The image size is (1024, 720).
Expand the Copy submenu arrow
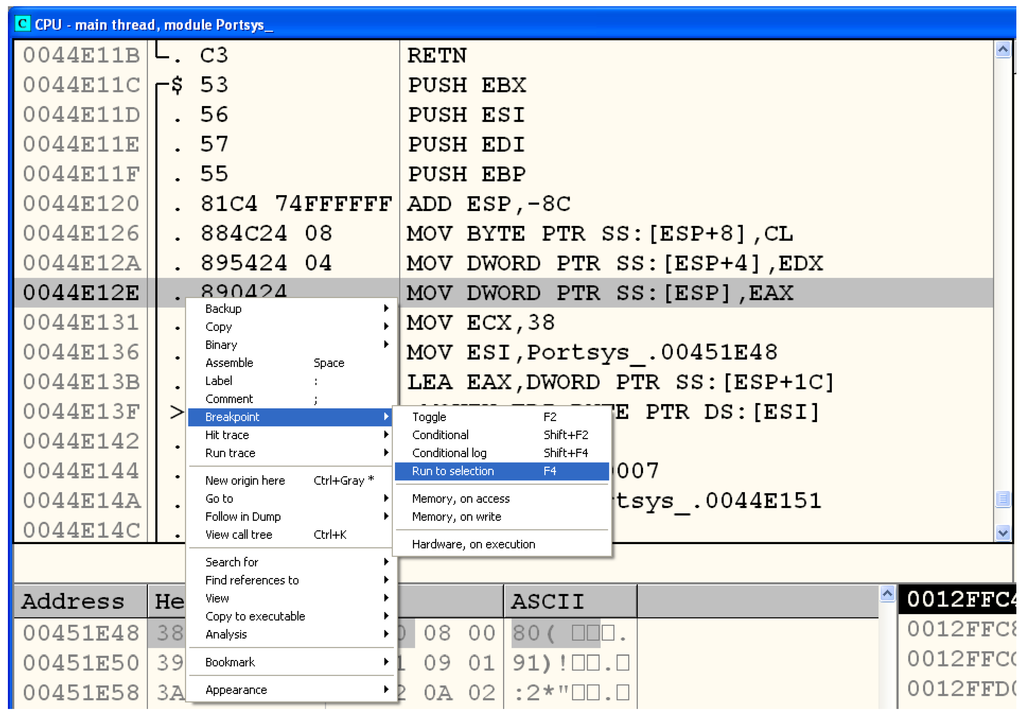tap(386, 327)
